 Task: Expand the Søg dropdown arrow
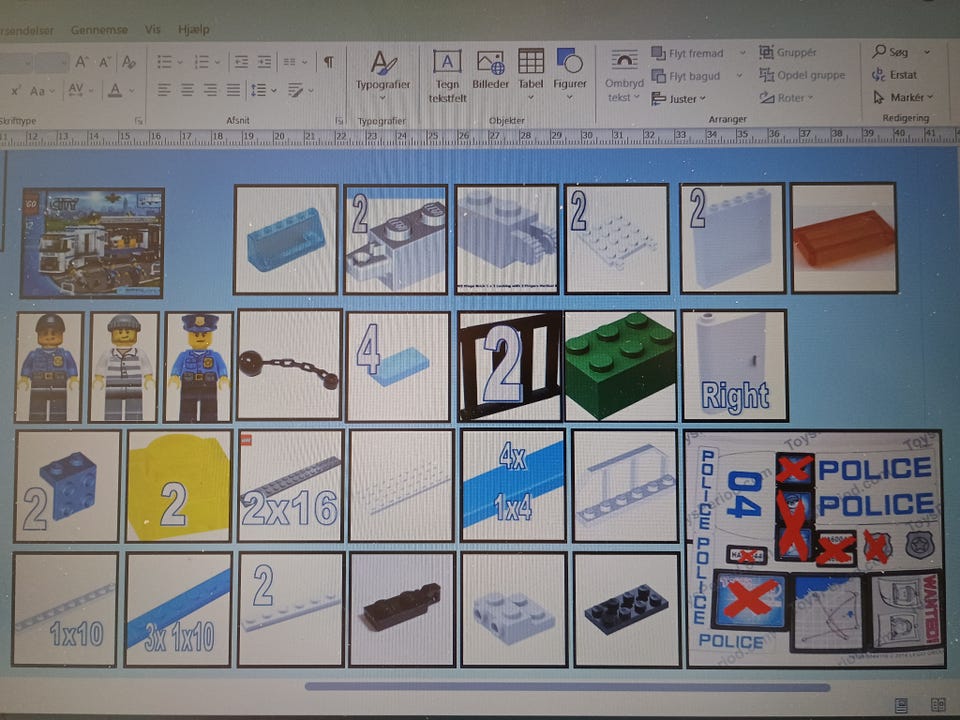[x=927, y=52]
